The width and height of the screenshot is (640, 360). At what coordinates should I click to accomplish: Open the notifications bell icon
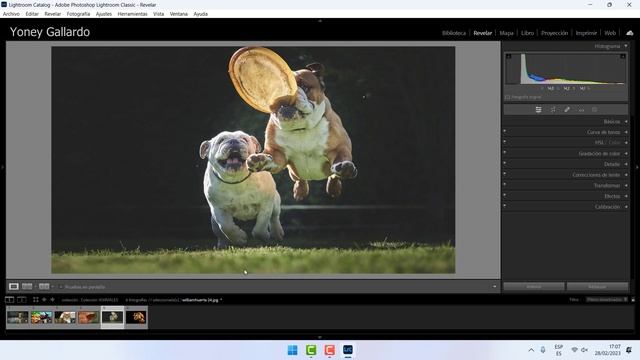coord(629,350)
